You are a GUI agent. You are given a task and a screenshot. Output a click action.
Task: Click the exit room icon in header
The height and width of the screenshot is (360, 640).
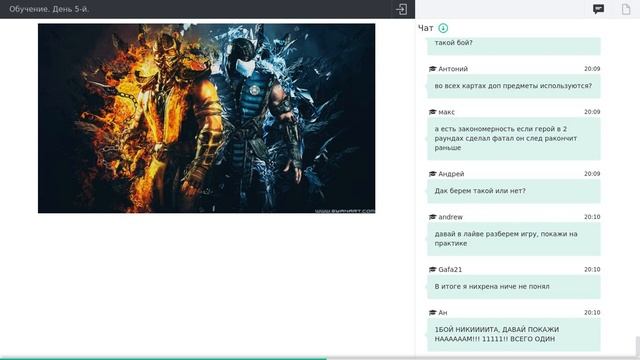pos(401,9)
